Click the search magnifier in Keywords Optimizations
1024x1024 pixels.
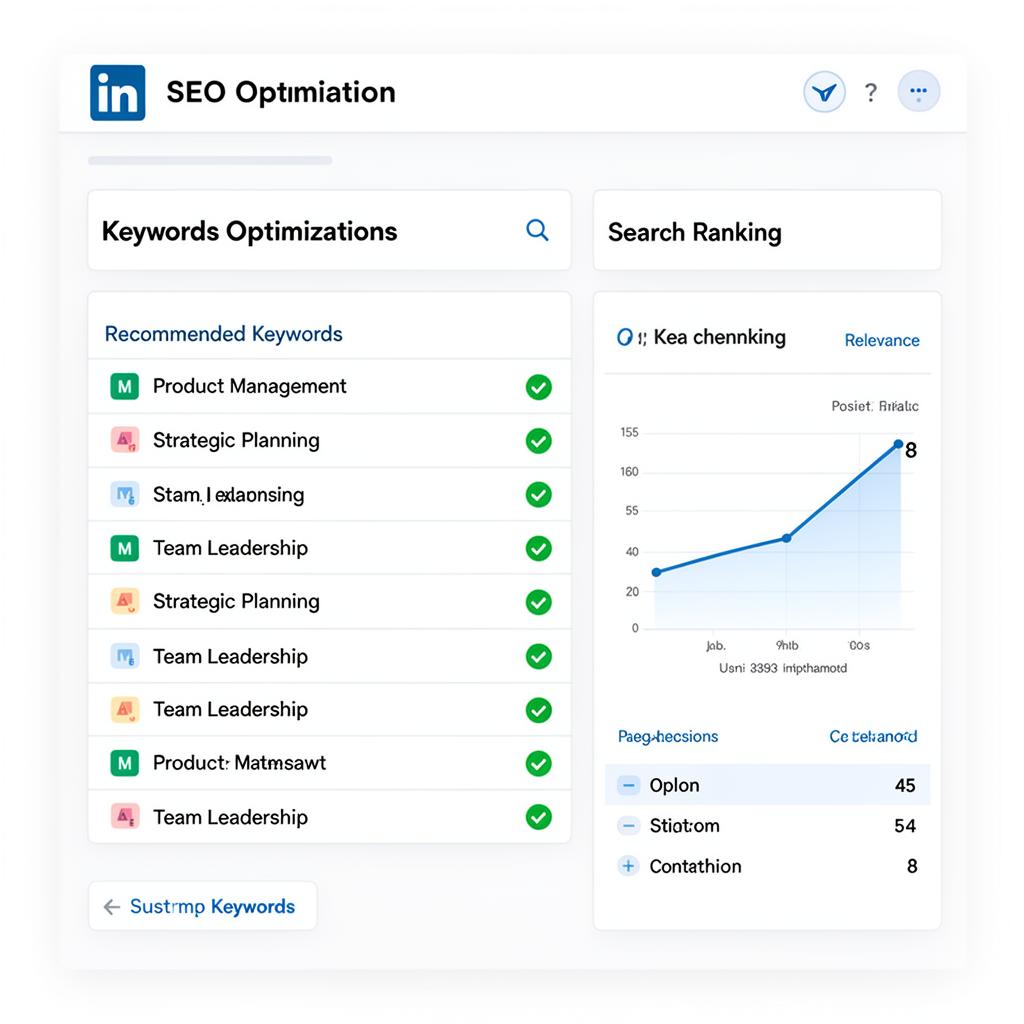pos(537,230)
